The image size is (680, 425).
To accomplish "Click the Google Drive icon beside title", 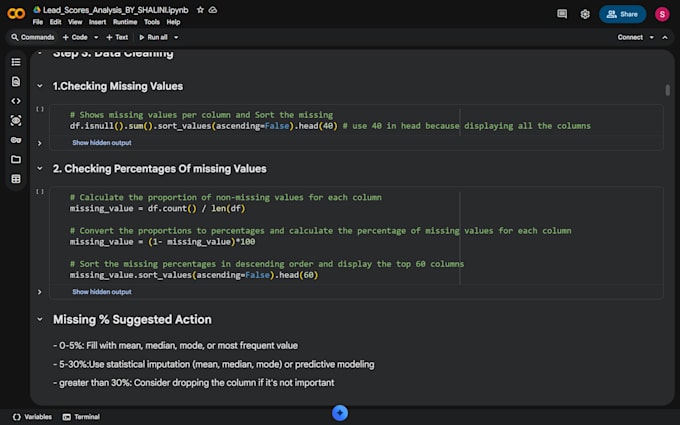I will pyautogui.click(x=37, y=10).
